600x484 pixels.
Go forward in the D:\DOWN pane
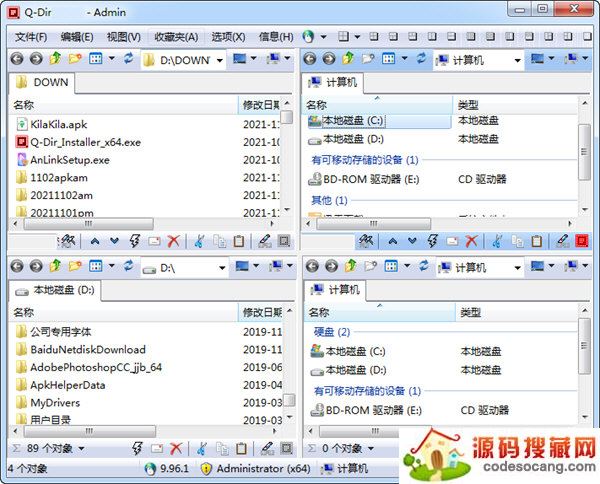point(36,59)
